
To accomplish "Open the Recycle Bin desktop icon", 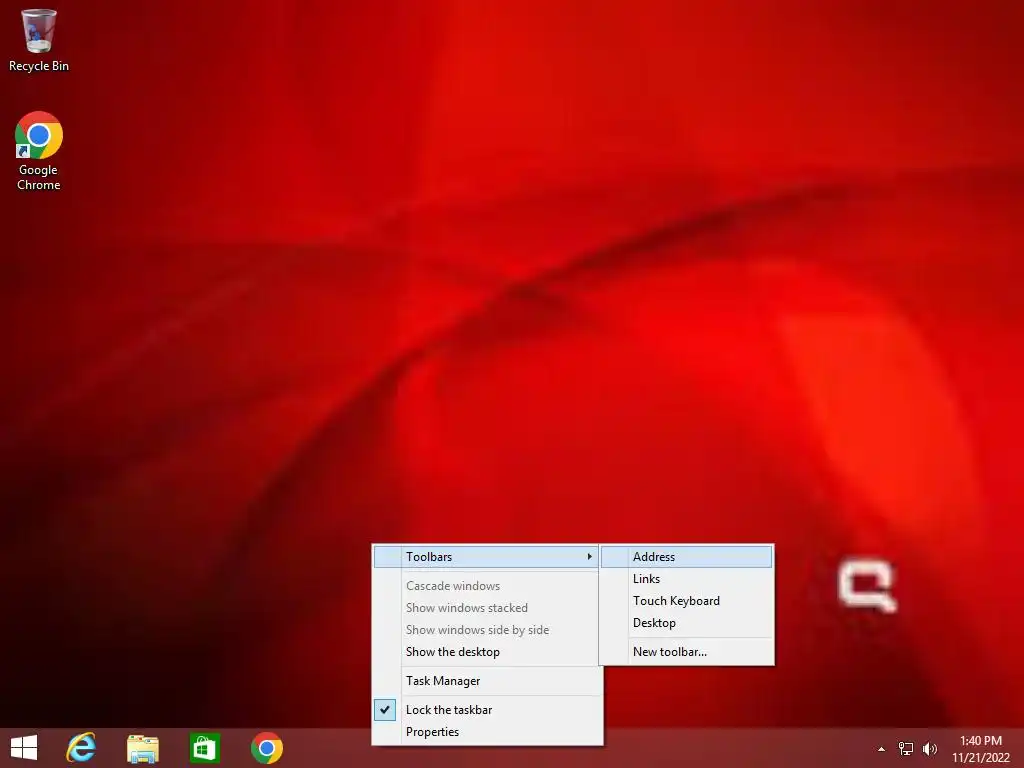I will click(x=39, y=40).
